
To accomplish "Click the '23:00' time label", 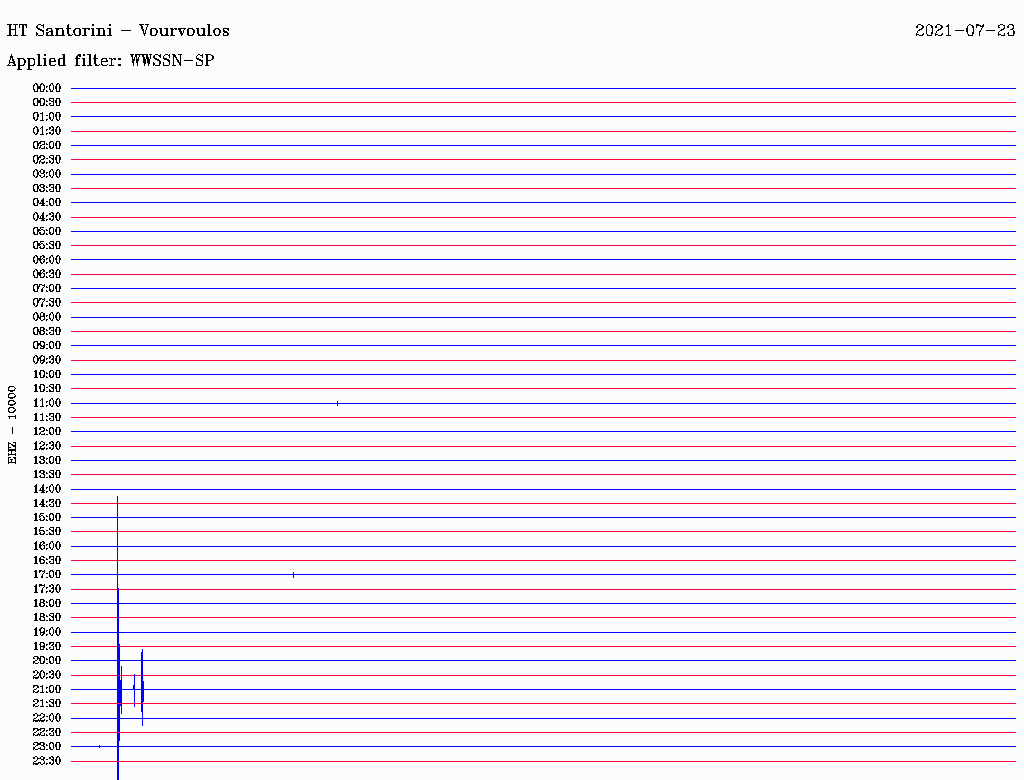I will click(47, 747).
